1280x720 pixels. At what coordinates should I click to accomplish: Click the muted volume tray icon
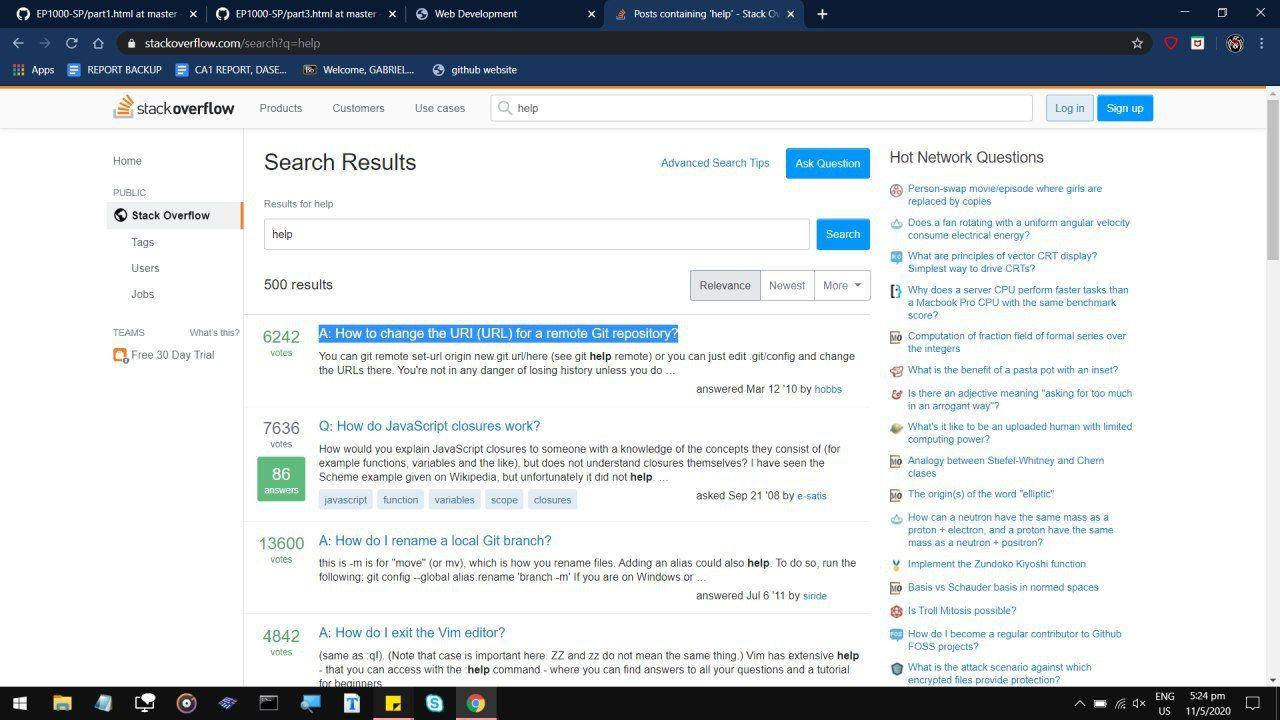click(x=1138, y=703)
